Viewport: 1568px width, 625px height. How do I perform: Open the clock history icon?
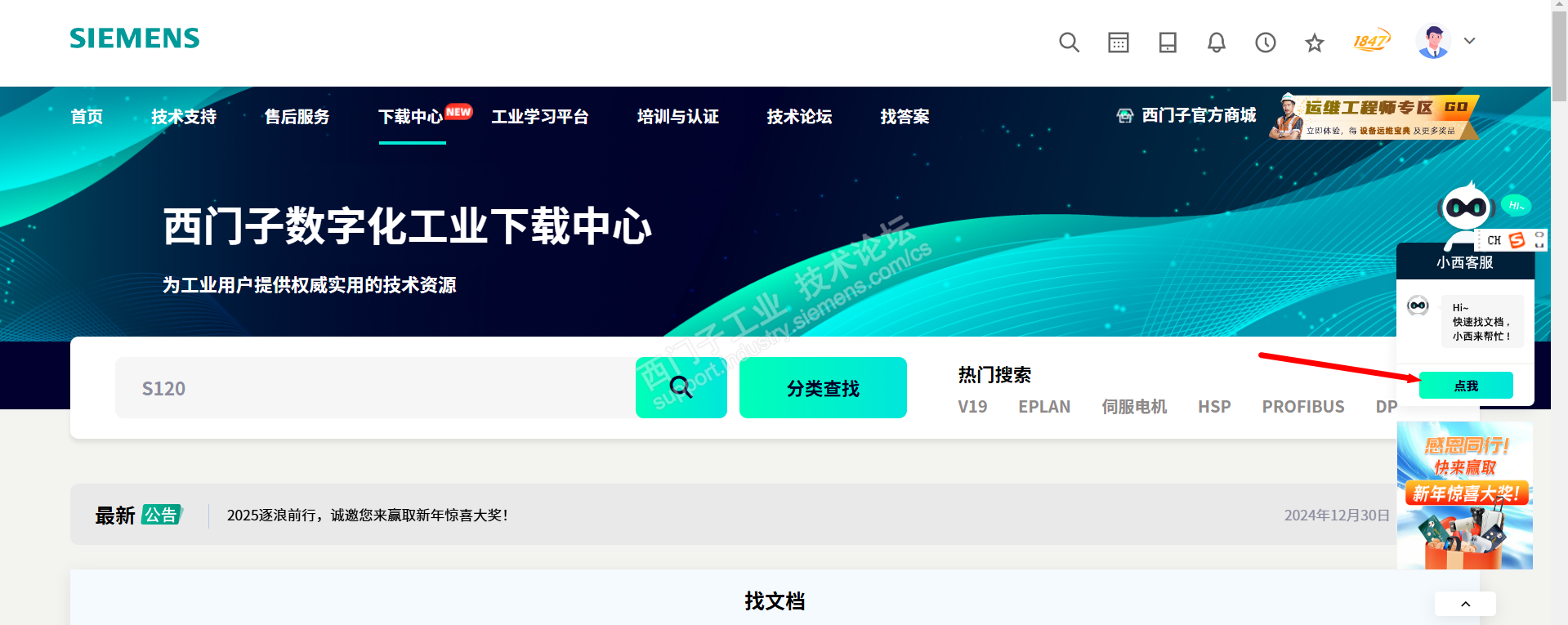[1266, 42]
